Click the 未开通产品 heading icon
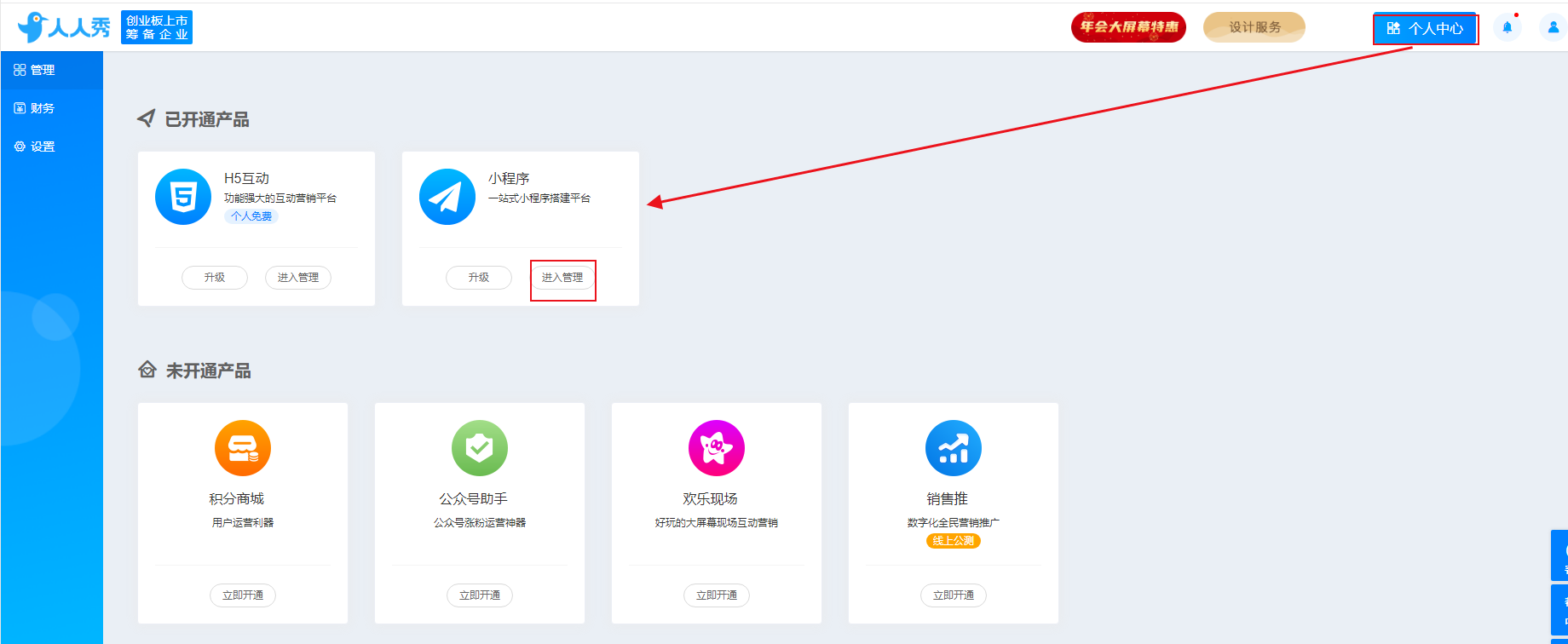 pyautogui.click(x=147, y=371)
